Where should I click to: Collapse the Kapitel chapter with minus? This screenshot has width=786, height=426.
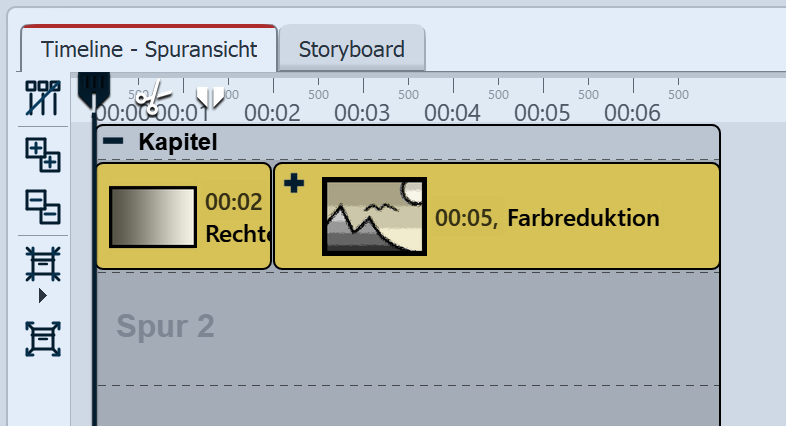113,142
